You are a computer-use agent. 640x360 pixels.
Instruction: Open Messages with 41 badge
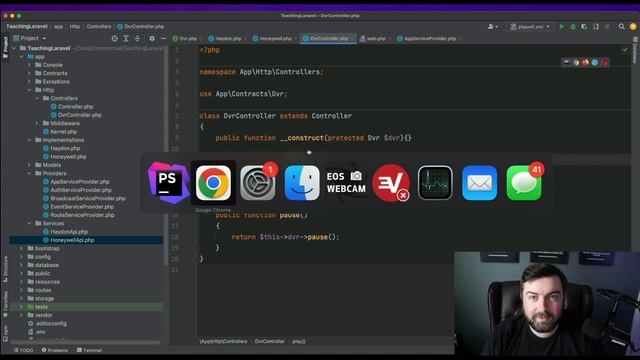click(x=524, y=183)
